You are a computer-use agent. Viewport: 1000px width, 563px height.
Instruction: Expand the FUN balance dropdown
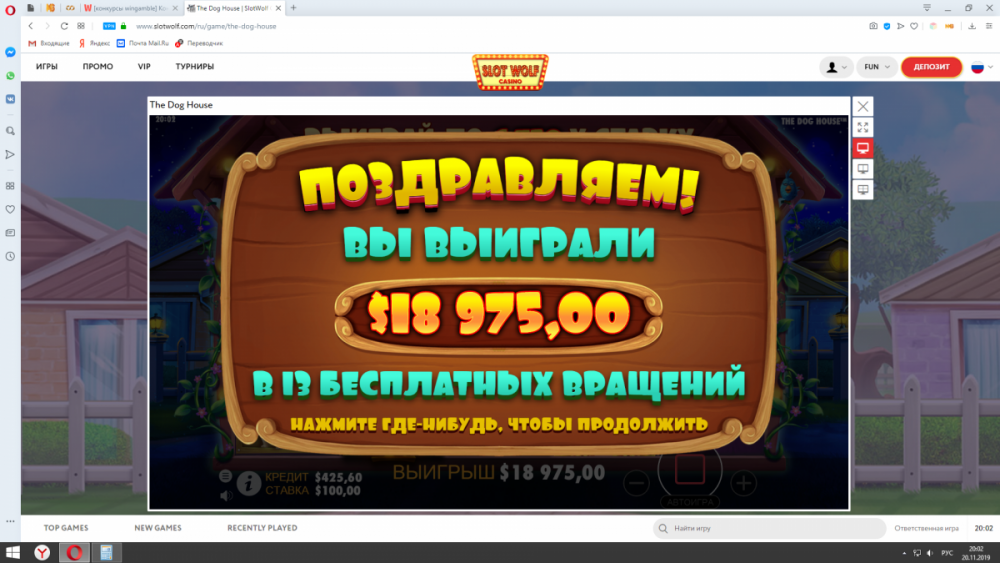click(x=877, y=67)
